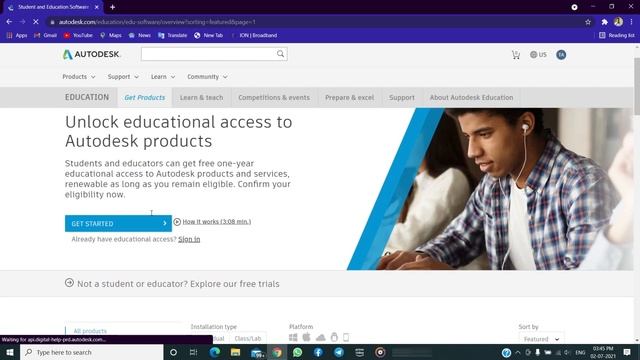Bookmark this page with star icon
This screenshot has width=640, height=360.
[x=588, y=22]
